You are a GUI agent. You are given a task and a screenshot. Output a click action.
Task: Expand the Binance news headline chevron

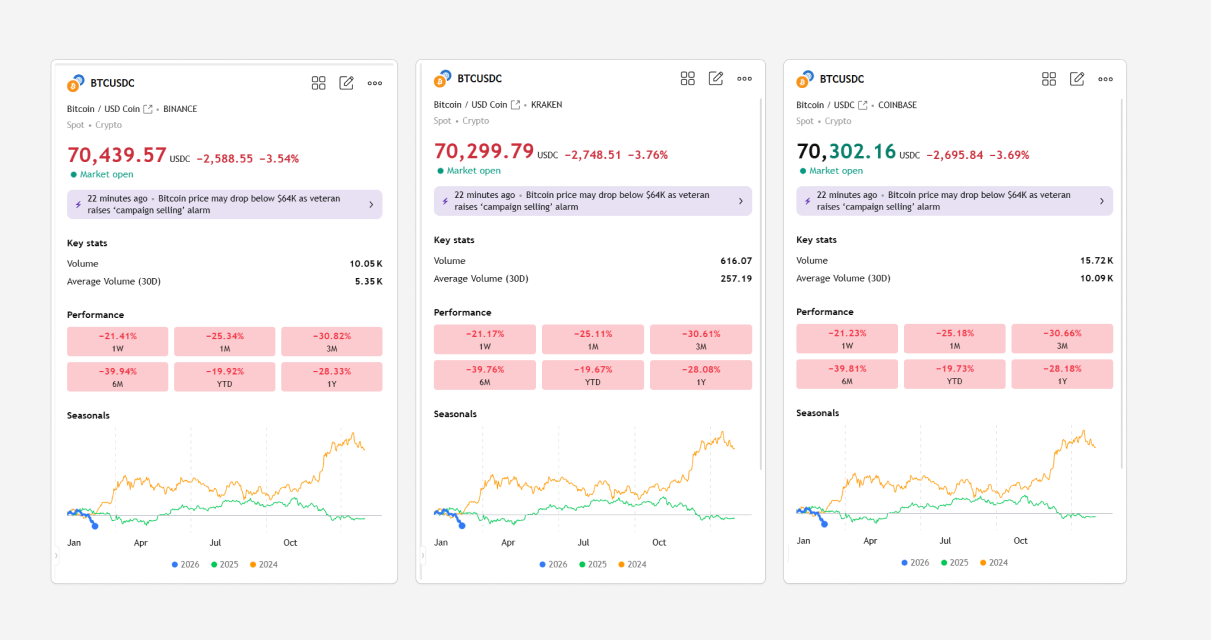[371, 204]
